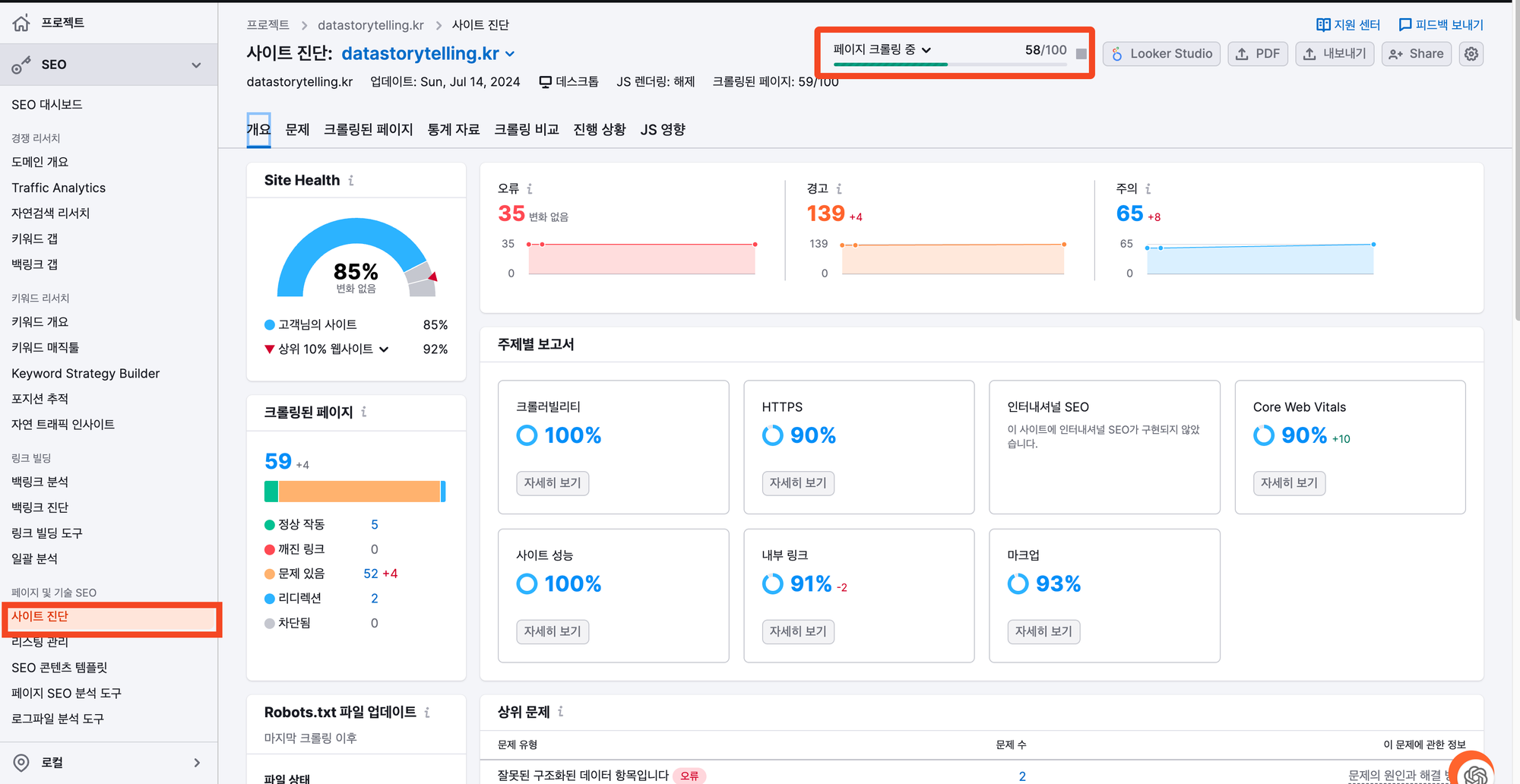The width and height of the screenshot is (1520, 784).
Task: Click the Looker Studio button
Action: pos(1162,54)
